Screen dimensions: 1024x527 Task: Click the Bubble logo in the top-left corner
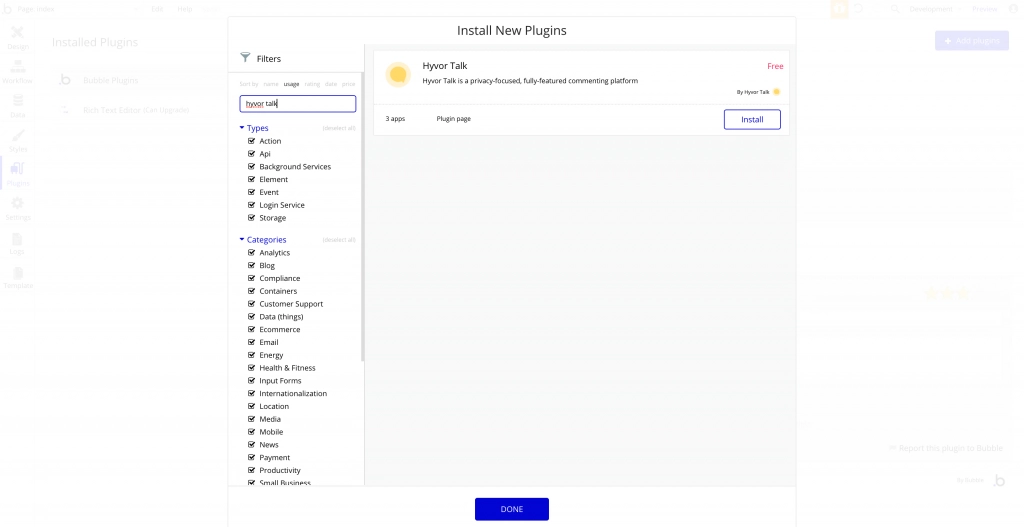8,8
